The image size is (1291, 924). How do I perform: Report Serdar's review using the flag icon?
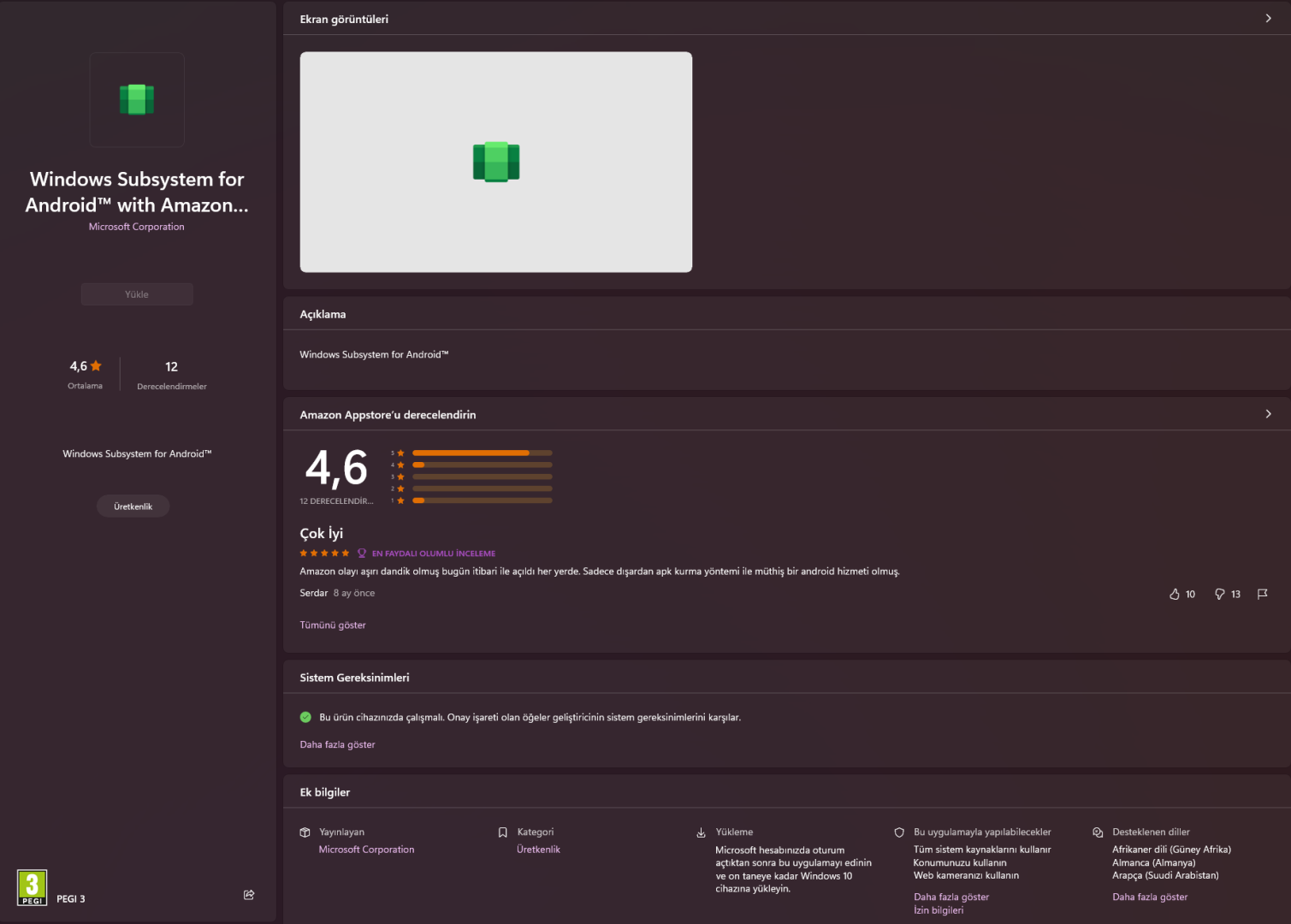click(x=1262, y=594)
